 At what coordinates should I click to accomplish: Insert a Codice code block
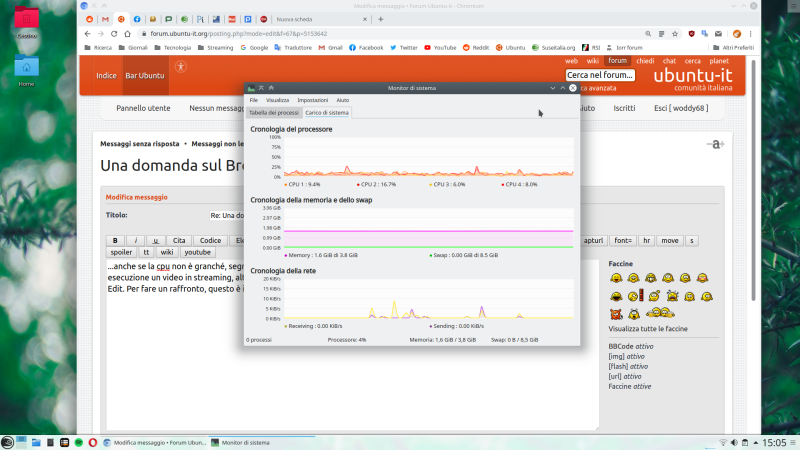point(210,240)
